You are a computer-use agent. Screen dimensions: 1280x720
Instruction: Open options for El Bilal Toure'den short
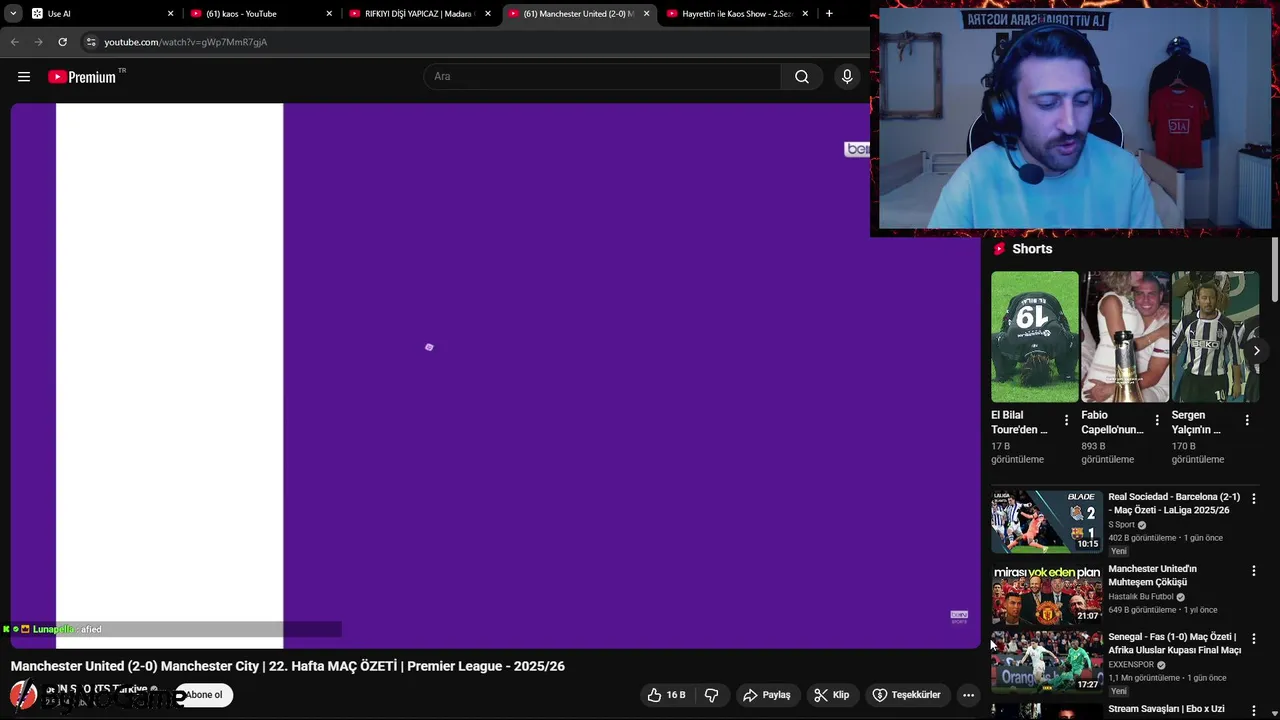pos(1066,421)
